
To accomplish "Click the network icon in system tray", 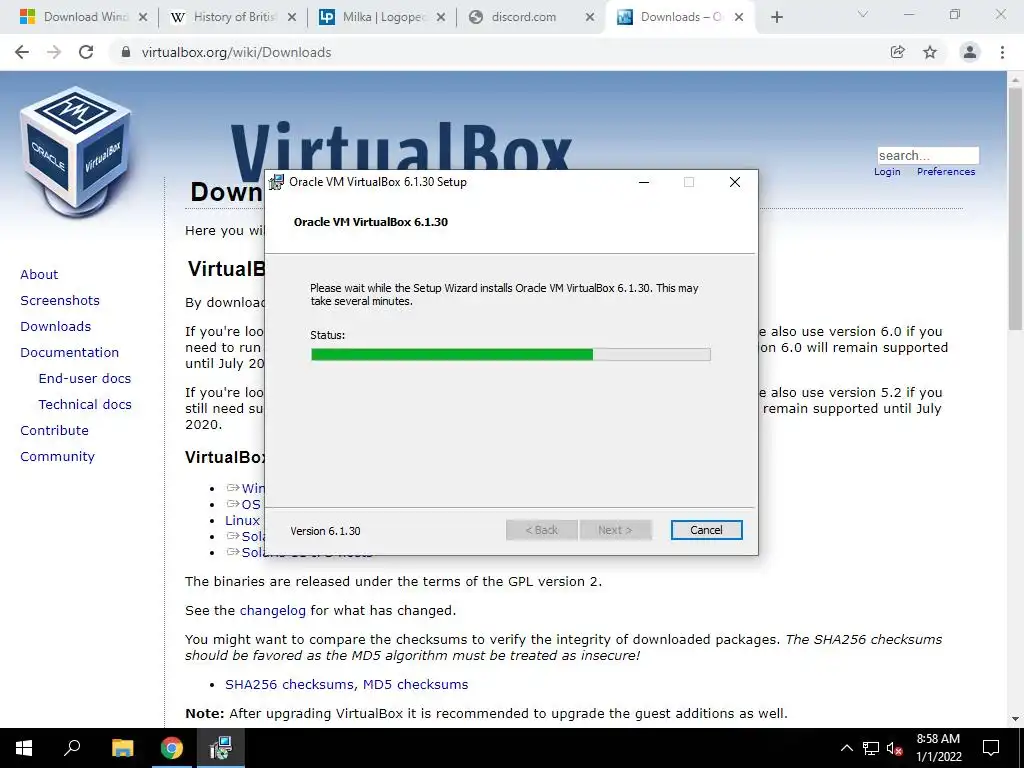I will (871, 748).
